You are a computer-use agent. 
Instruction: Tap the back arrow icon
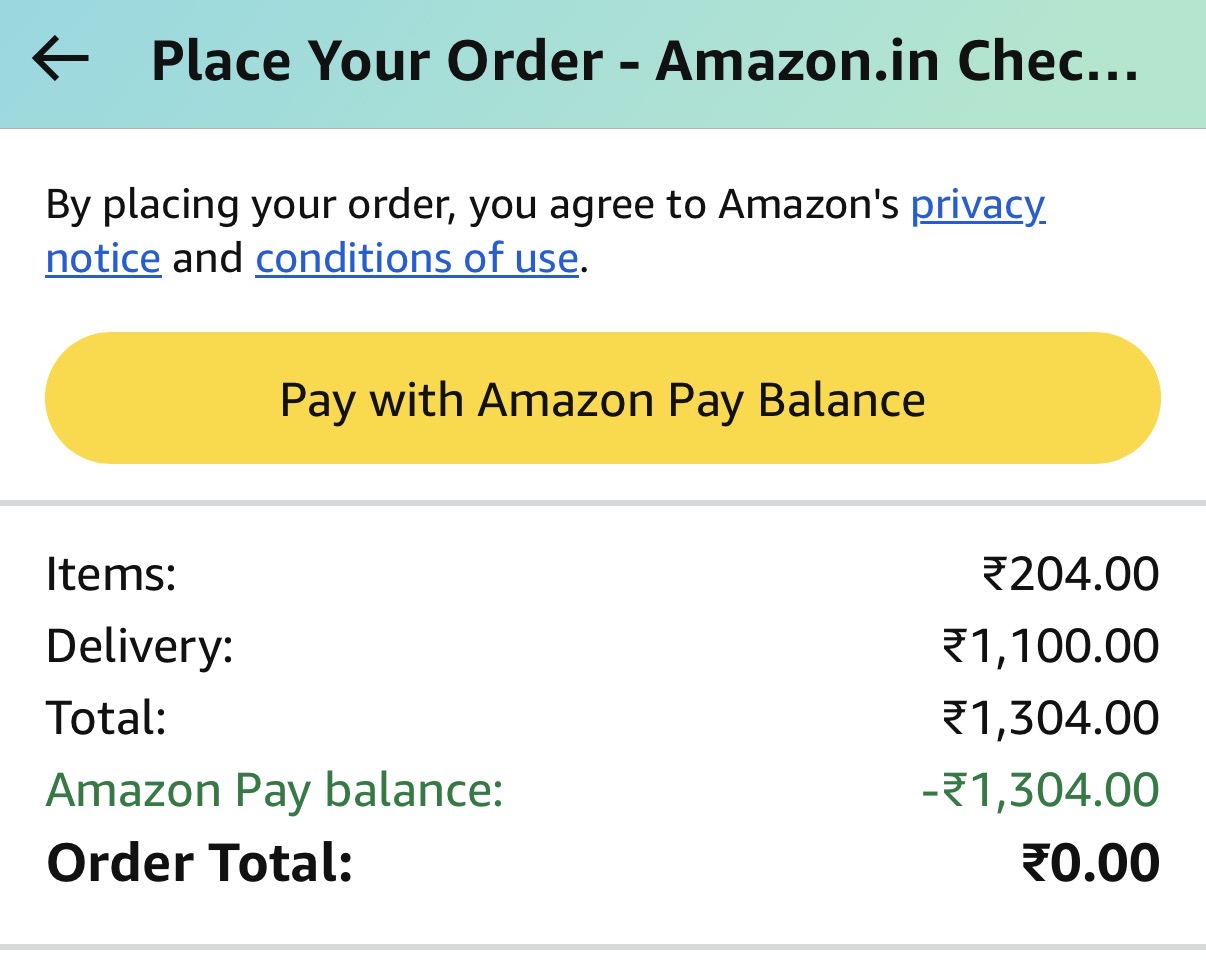[x=61, y=60]
